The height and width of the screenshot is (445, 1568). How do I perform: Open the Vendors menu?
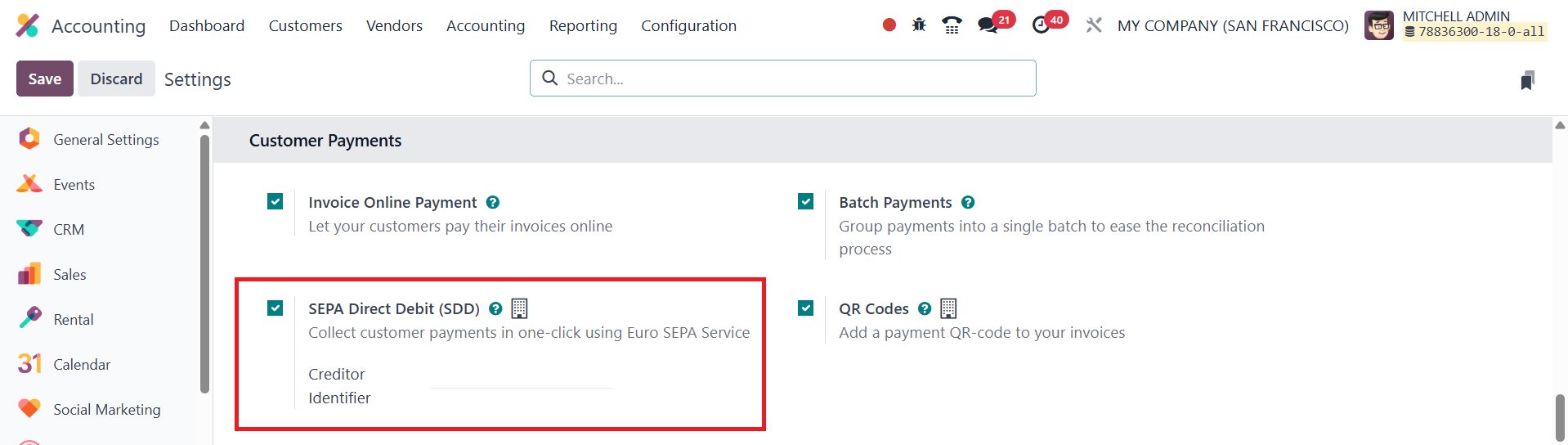(394, 25)
